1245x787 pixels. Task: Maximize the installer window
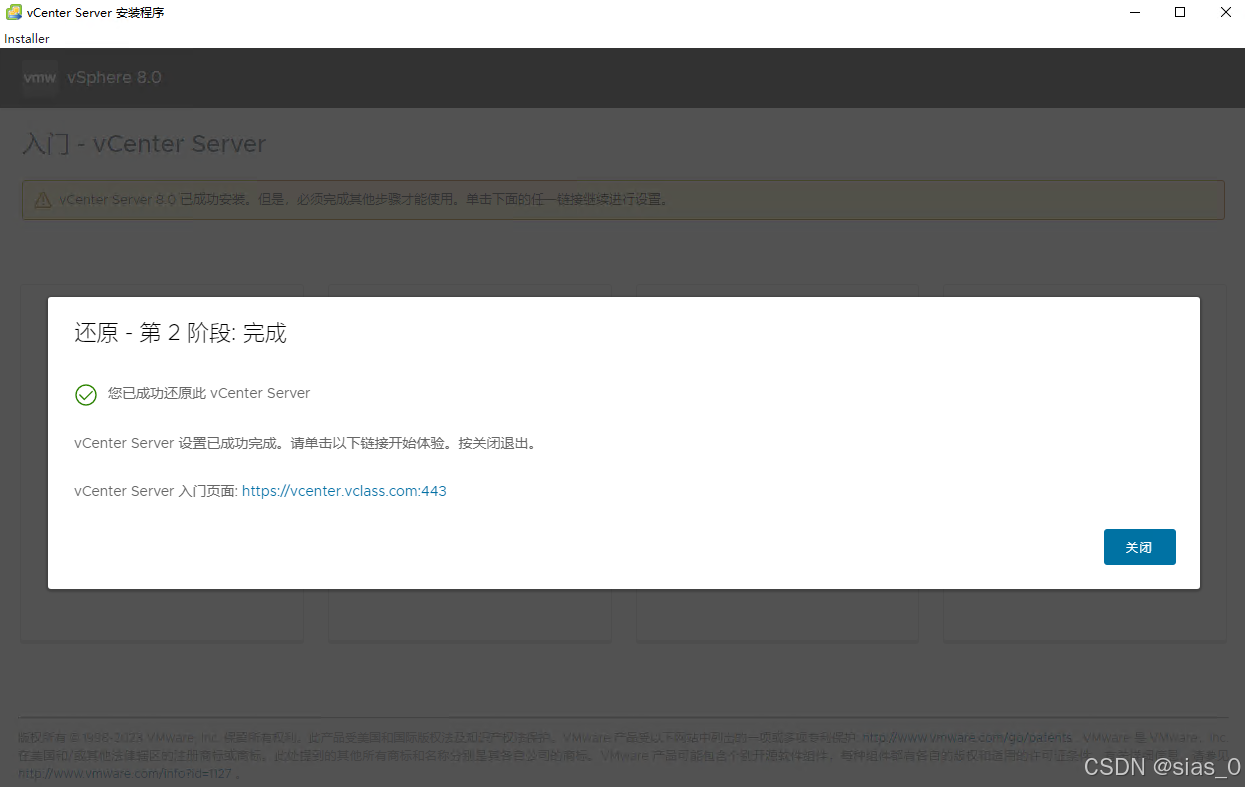click(x=1180, y=13)
